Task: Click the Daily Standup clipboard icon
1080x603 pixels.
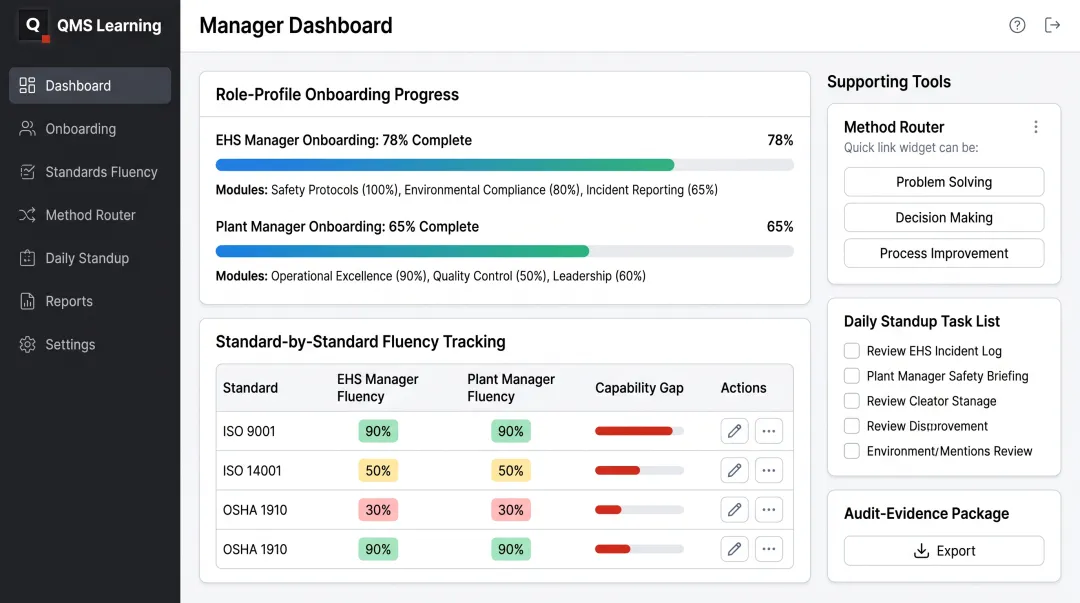Action: 27,258
